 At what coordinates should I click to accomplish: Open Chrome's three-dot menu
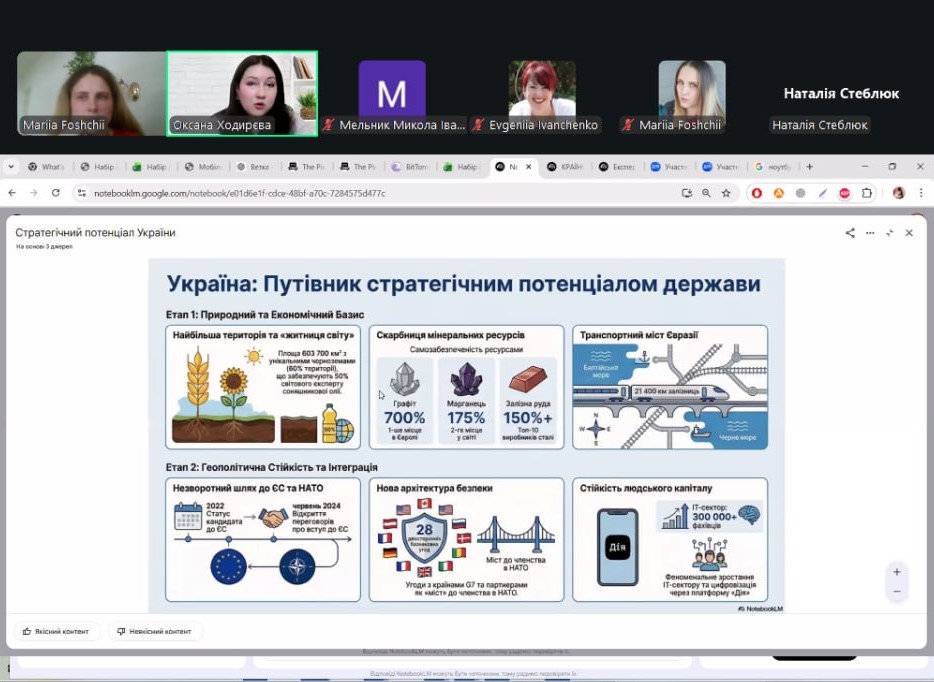pyautogui.click(x=921, y=193)
